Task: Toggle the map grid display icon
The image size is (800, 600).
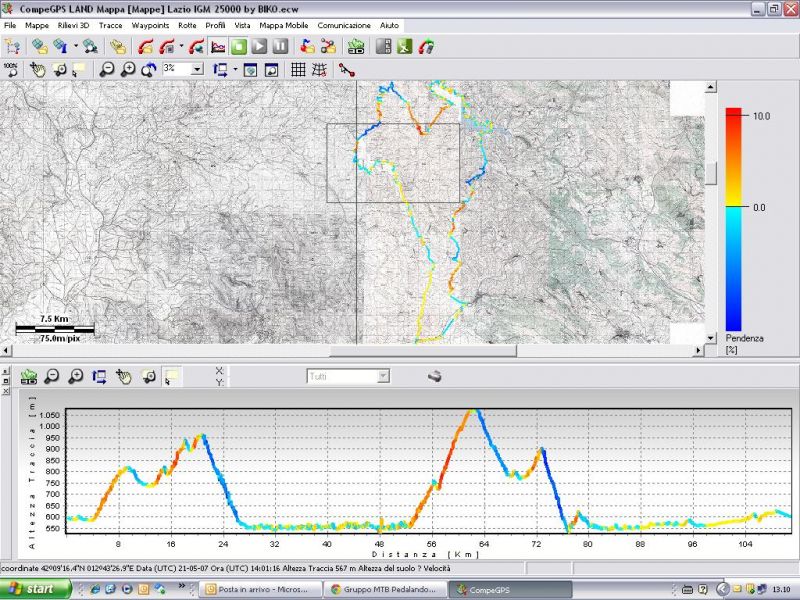Action: tap(298, 69)
